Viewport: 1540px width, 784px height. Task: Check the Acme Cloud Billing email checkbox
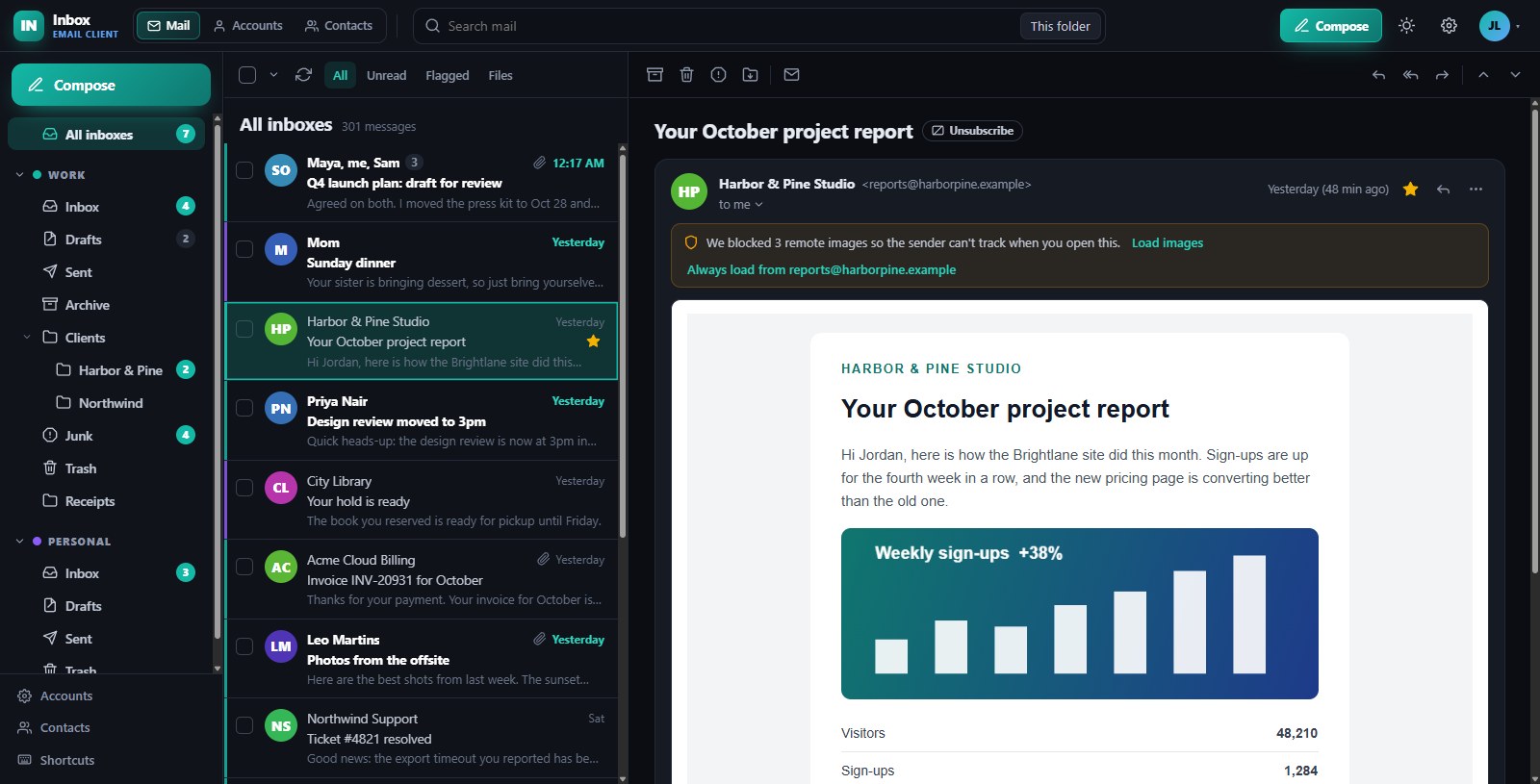click(244, 568)
